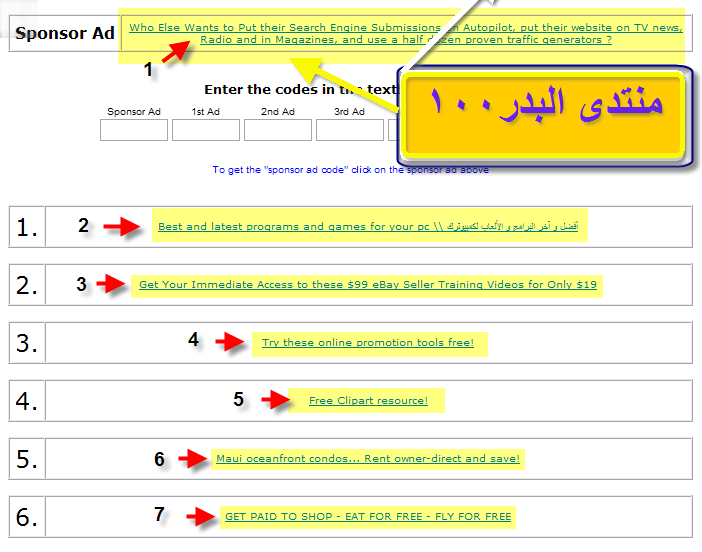Open the 'Free Clipart resource!' link

tap(367, 401)
